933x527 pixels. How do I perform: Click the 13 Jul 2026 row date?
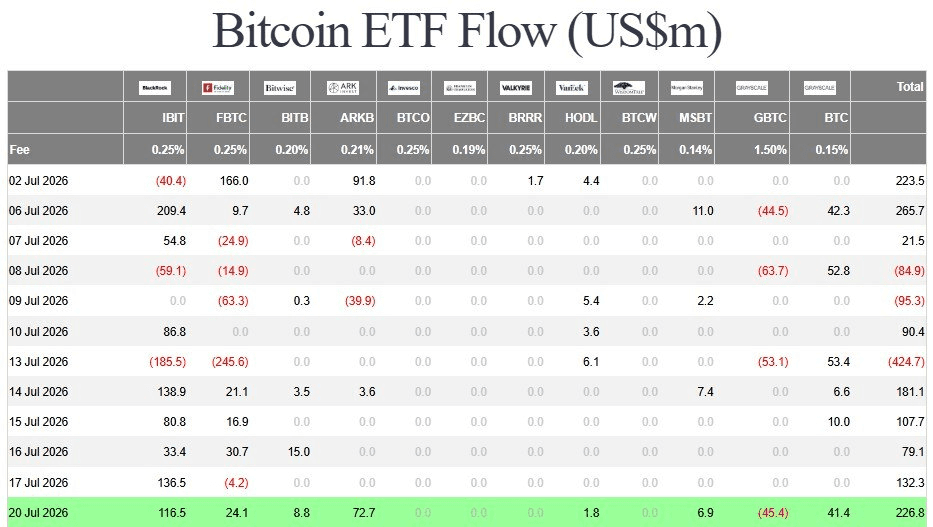pos(38,362)
